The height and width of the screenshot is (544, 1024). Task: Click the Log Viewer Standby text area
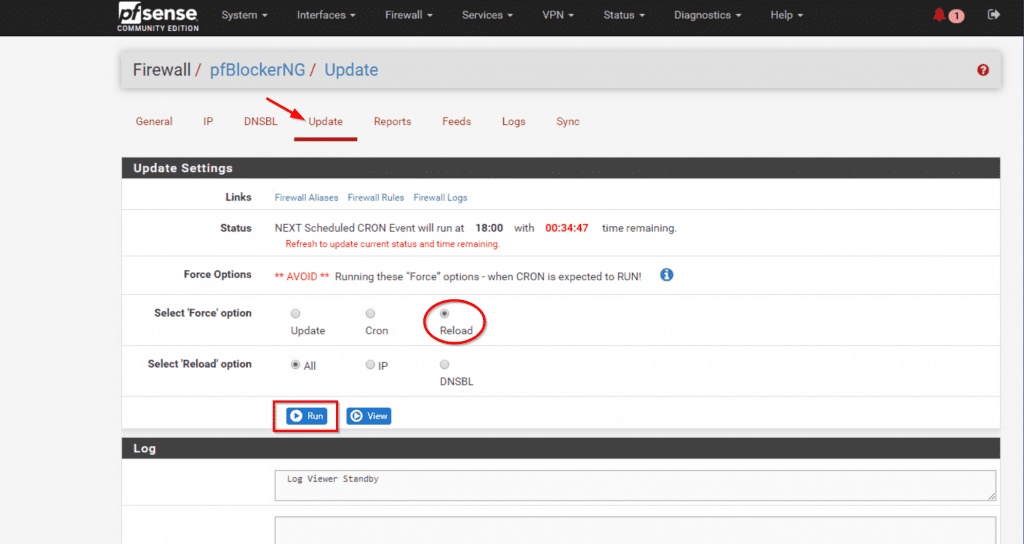(635, 485)
